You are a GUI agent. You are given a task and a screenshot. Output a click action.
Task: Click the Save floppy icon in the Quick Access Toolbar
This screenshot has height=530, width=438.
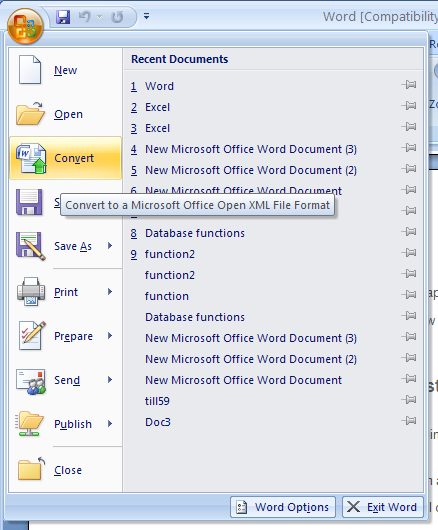coord(63,17)
